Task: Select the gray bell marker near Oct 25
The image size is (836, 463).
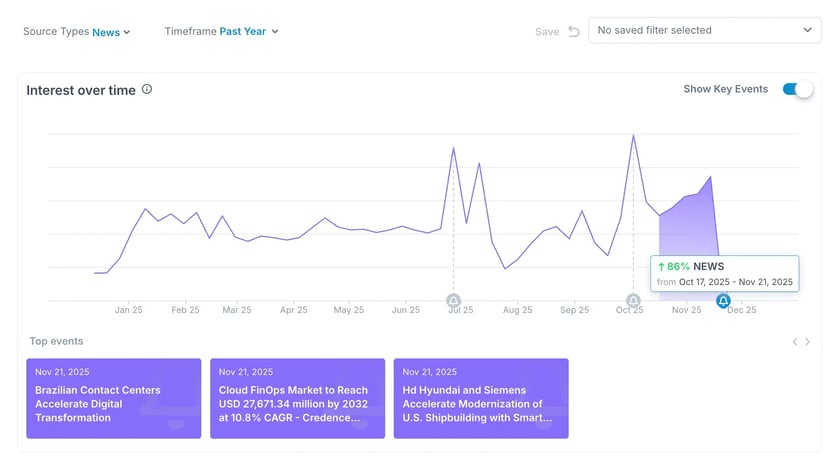Action: [x=633, y=300]
